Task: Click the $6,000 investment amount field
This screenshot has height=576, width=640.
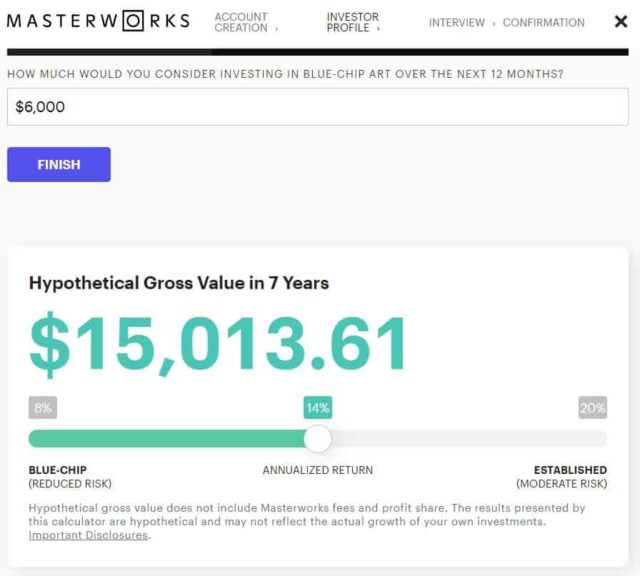Action: coord(318,107)
